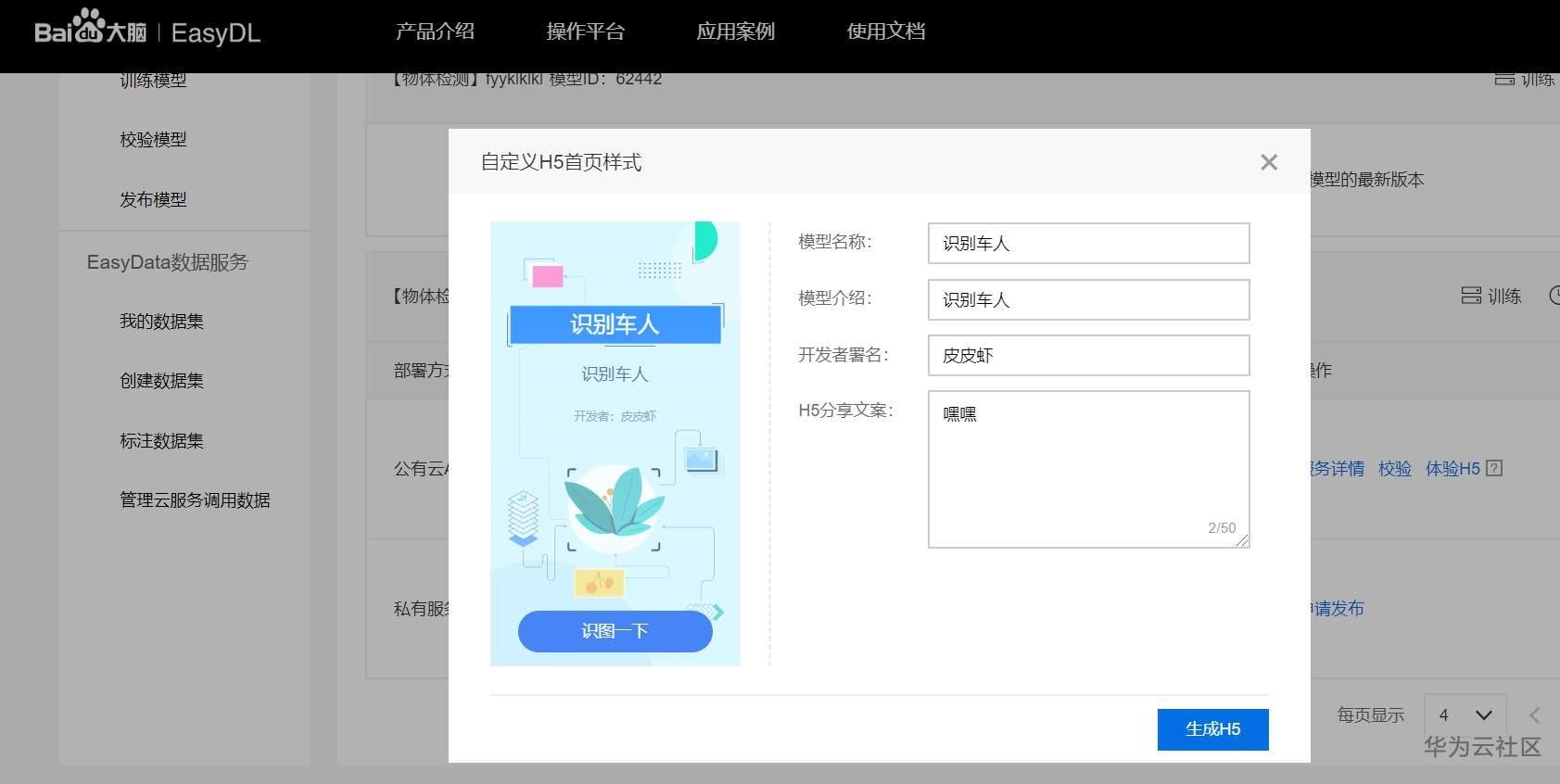Open 我的数据集 in the sidebar
This screenshot has width=1560, height=784.
161,322
